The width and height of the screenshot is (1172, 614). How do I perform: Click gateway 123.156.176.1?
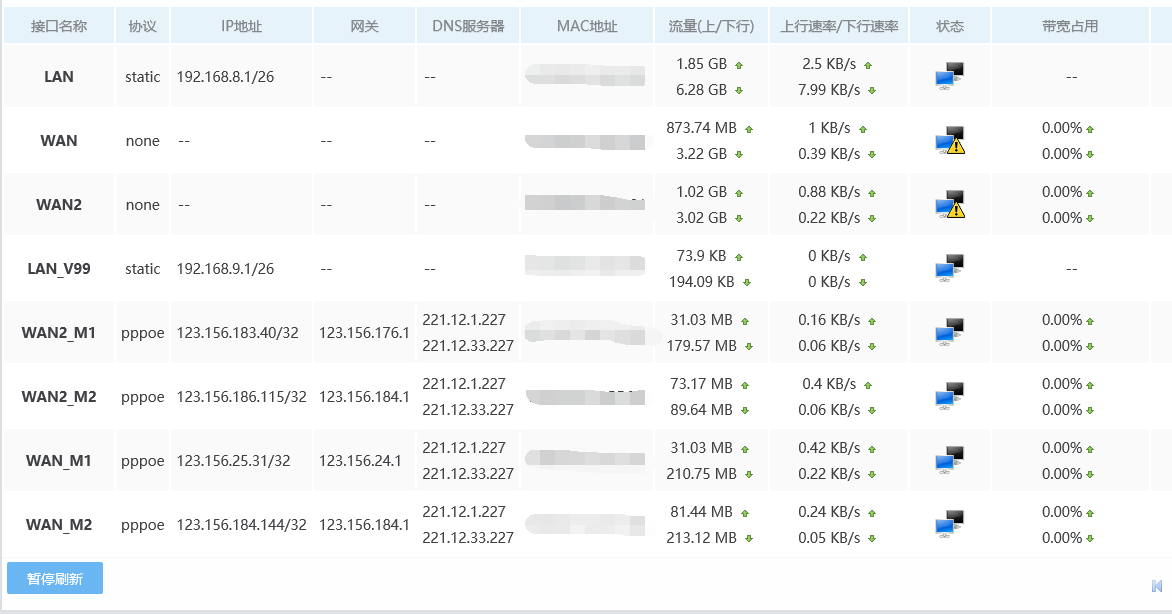coord(364,332)
